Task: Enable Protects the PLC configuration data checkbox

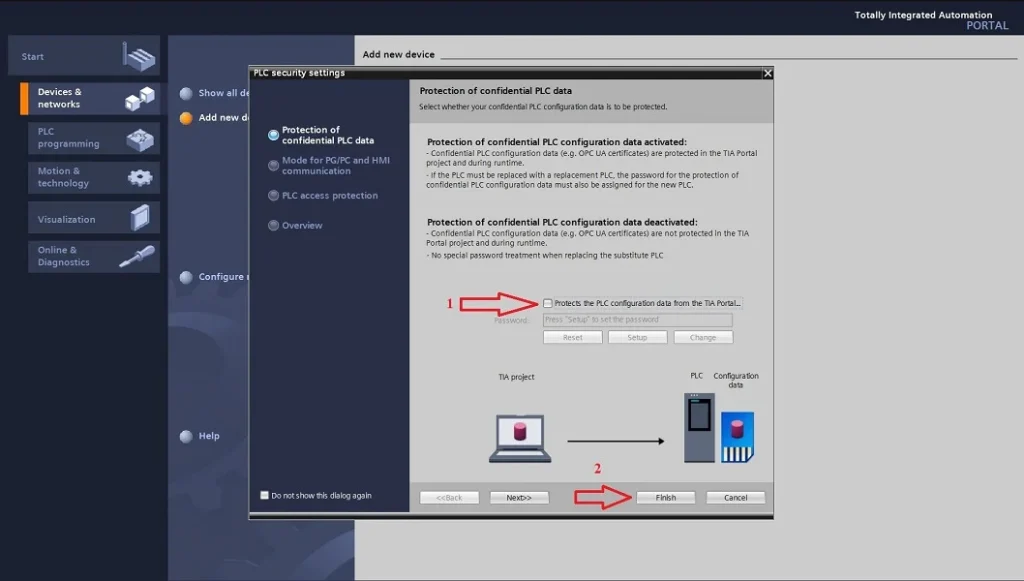Action: click(x=548, y=303)
